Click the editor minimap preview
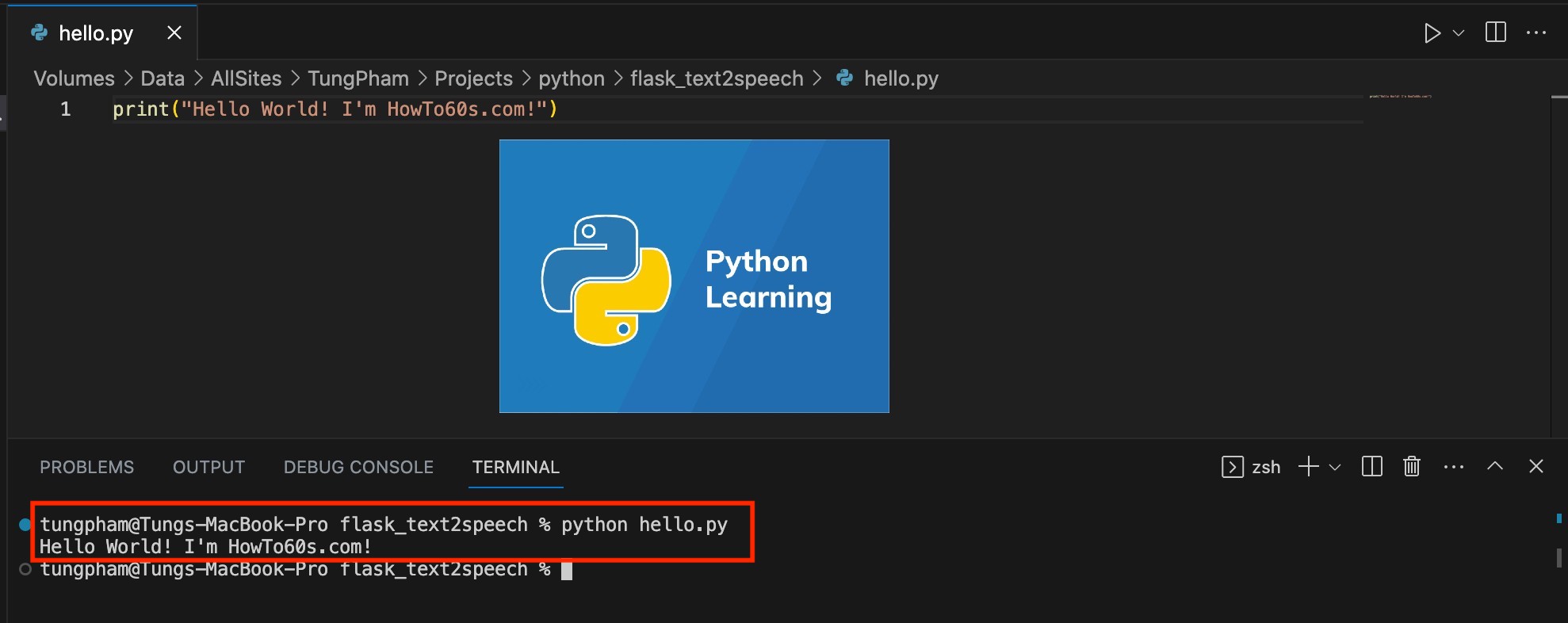This screenshot has width=1568, height=623. pos(1401,96)
